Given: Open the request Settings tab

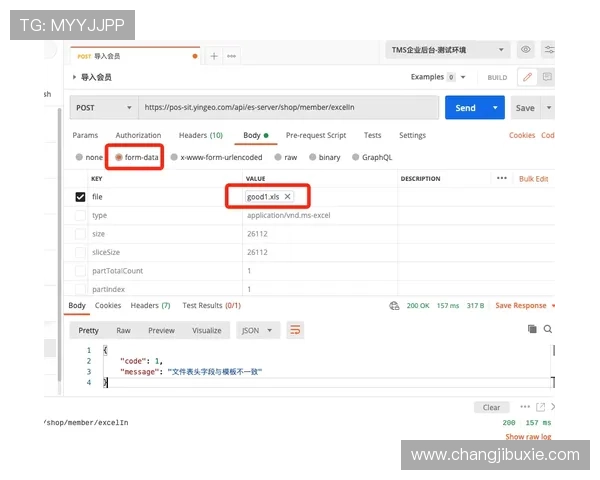Looking at the screenshot, I should click(412, 135).
